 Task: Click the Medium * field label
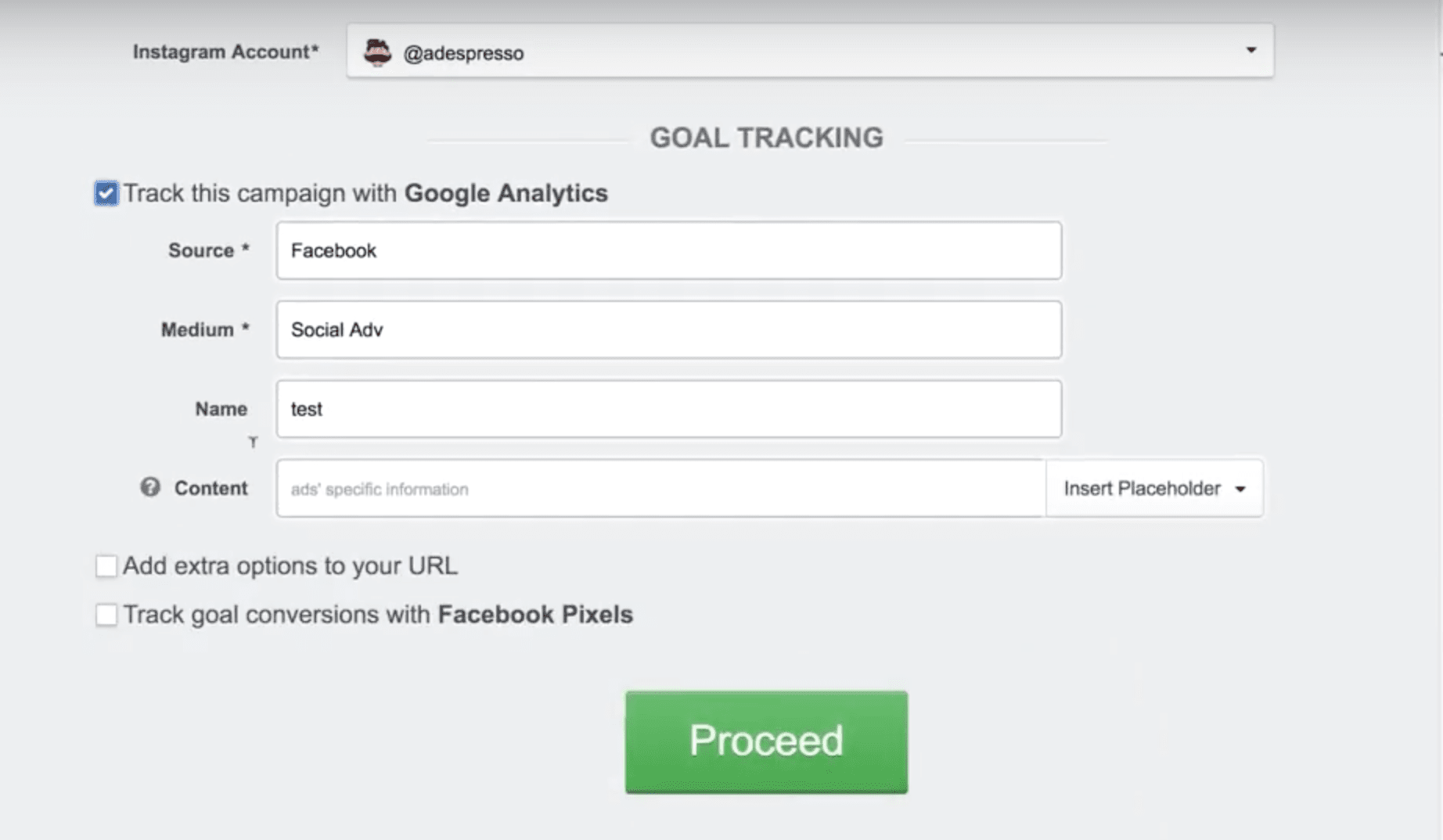(205, 330)
